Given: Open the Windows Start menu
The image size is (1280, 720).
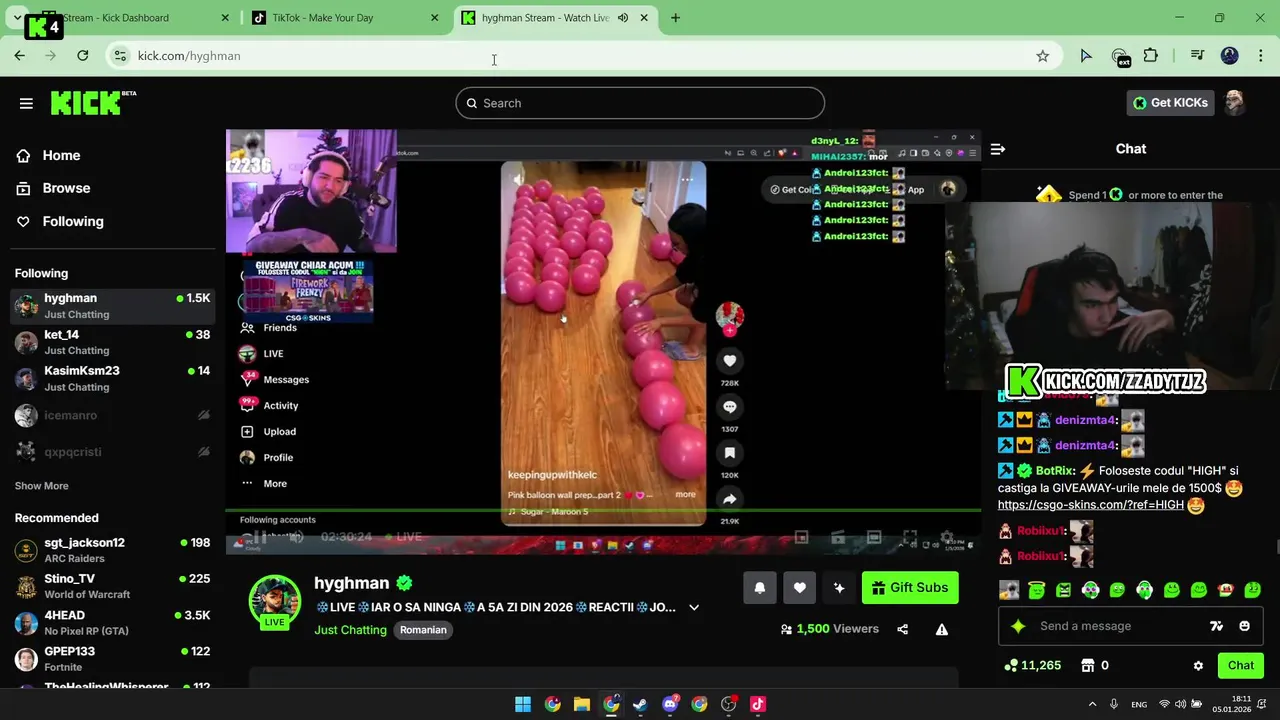Looking at the screenshot, I should click(x=523, y=704).
